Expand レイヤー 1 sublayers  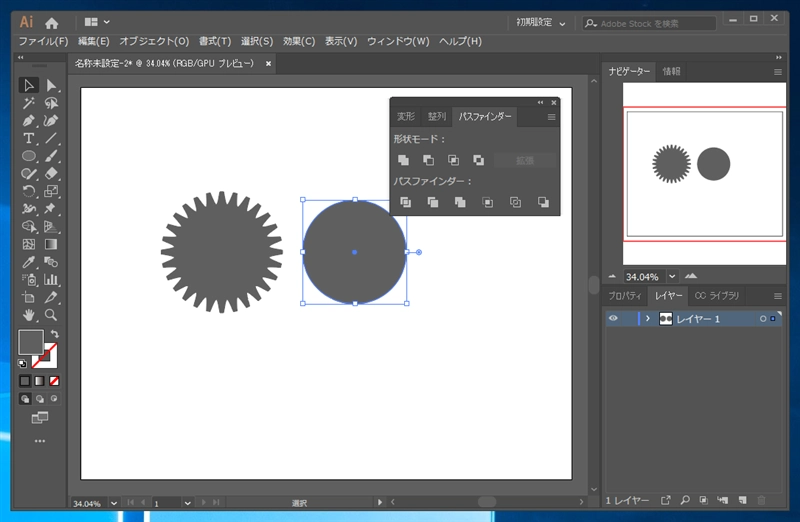click(x=647, y=318)
